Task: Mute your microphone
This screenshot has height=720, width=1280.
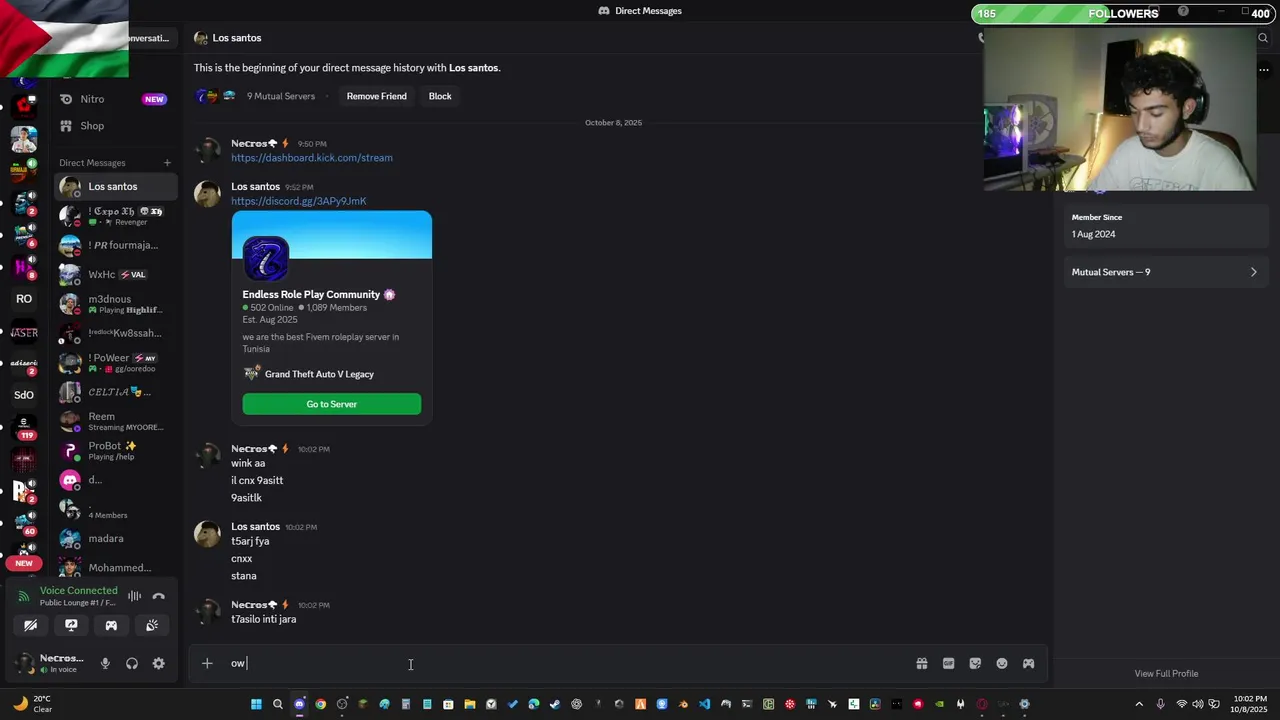Action: [105, 663]
